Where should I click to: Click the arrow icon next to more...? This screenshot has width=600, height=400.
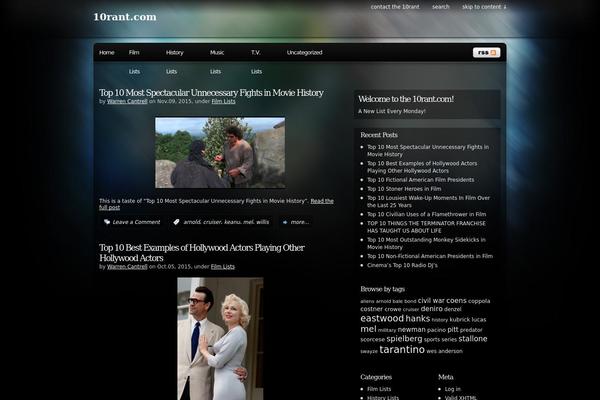pyautogui.click(x=285, y=222)
